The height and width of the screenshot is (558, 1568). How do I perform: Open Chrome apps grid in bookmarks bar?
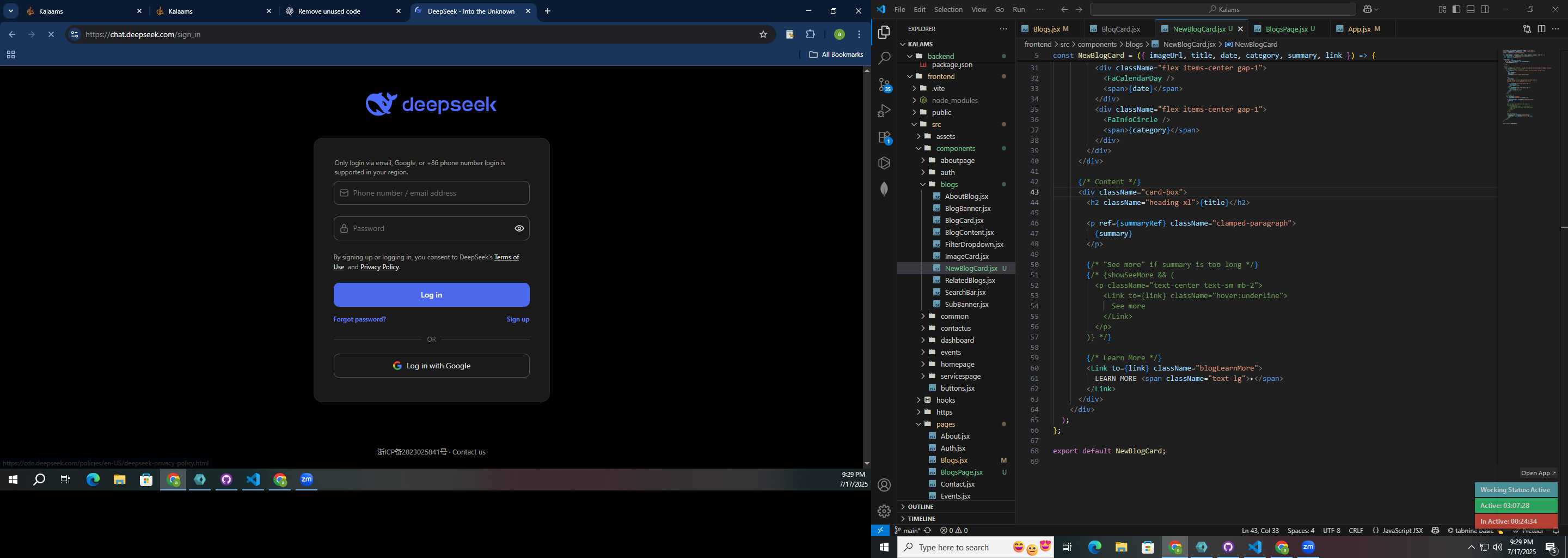[x=10, y=55]
